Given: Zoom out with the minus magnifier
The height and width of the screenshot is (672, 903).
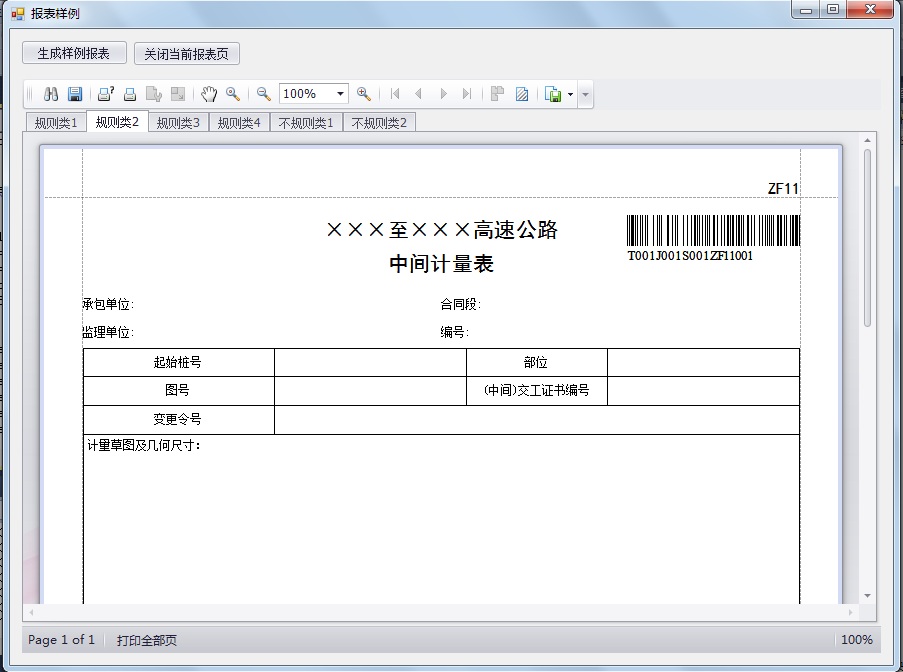Looking at the screenshot, I should point(264,94).
